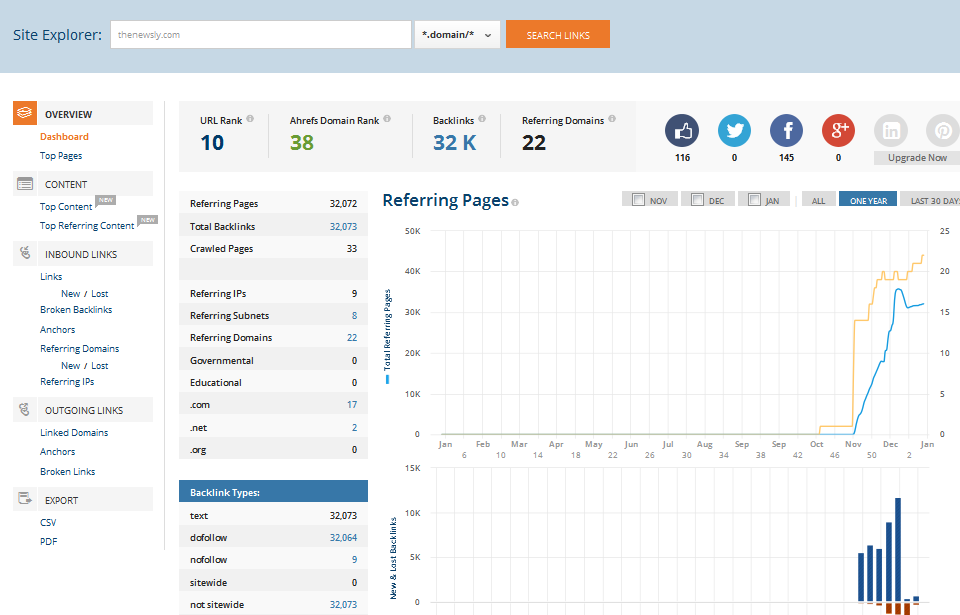Toggle the JAN checkbox
This screenshot has width=960, height=615.
pos(754,200)
